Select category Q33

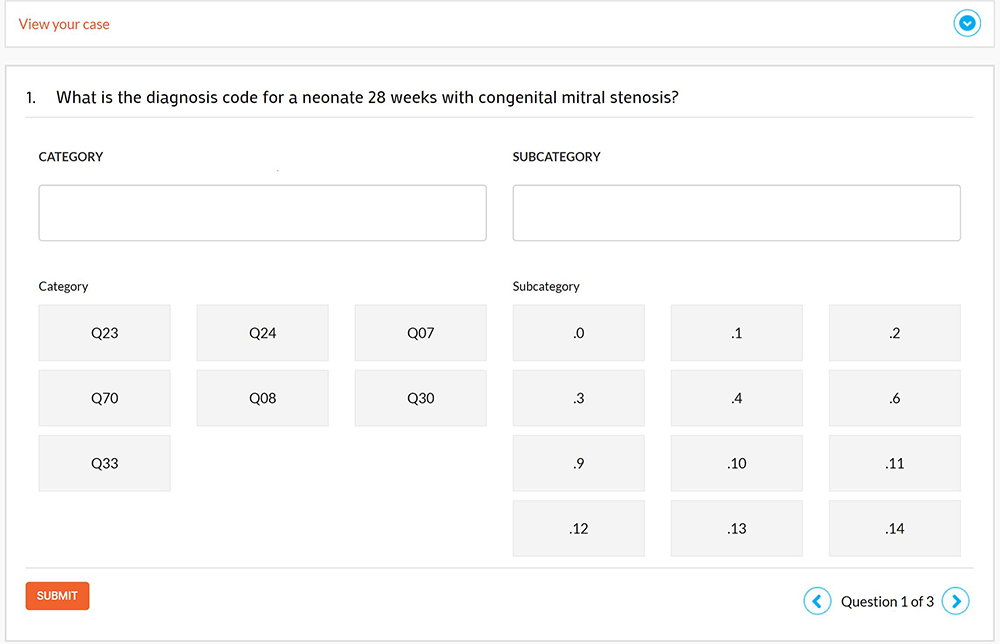click(x=104, y=463)
